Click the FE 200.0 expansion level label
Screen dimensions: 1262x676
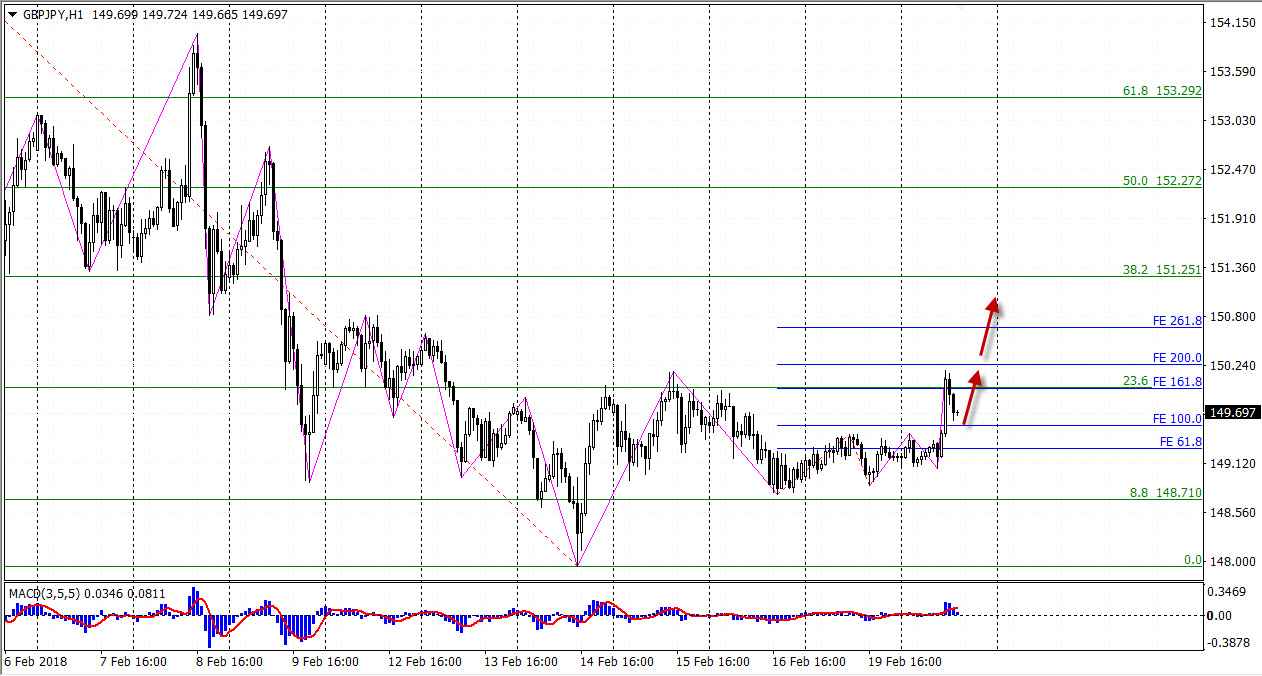tap(1176, 358)
